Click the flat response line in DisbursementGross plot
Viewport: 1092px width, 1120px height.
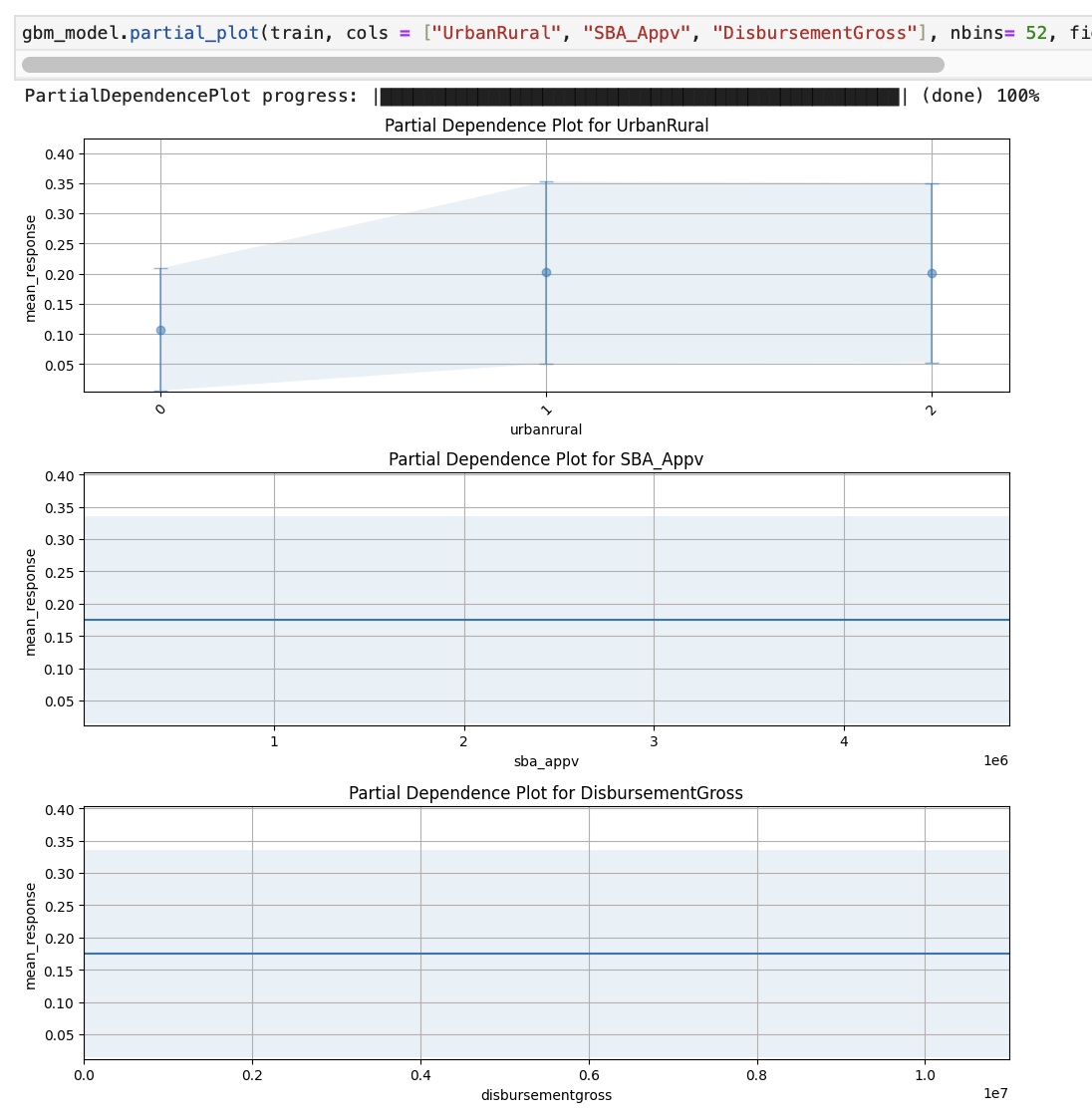(546, 954)
